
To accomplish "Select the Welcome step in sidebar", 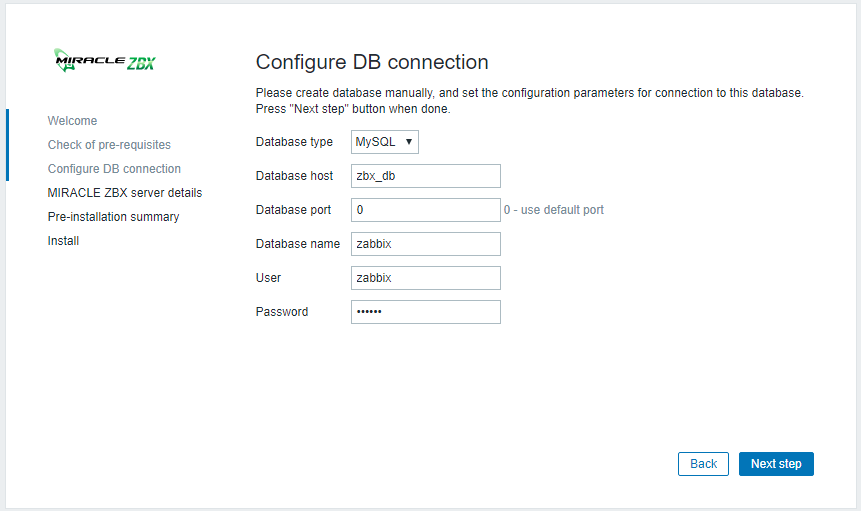I will point(73,121).
